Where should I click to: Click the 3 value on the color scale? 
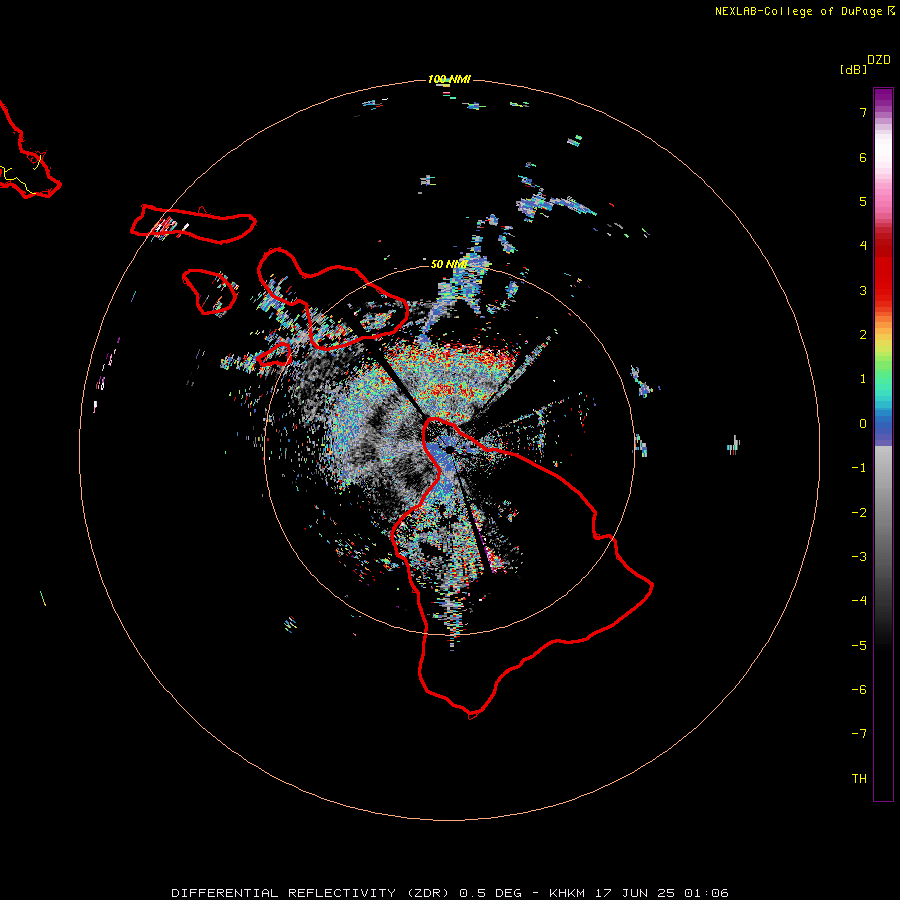click(x=863, y=290)
